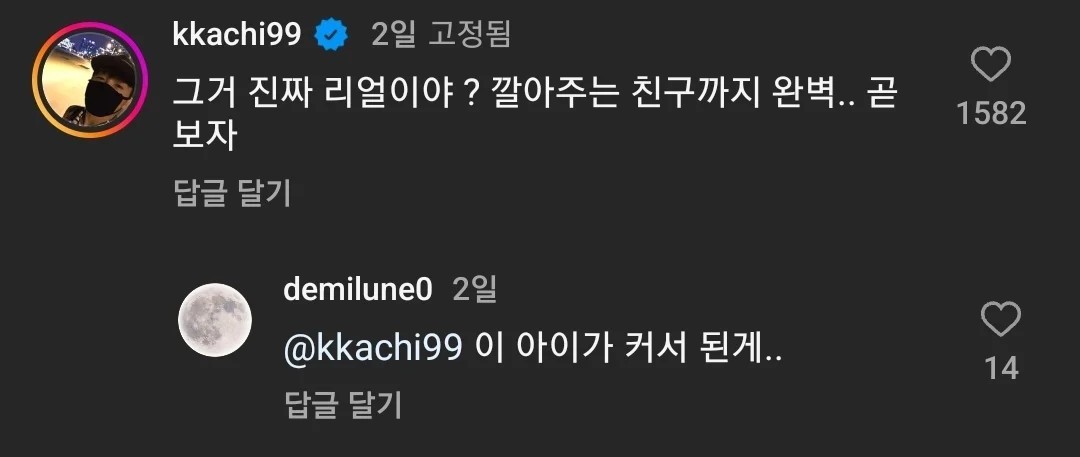Like the pinned comment by kkachi99
This screenshot has width=1080, height=457.
[991, 66]
